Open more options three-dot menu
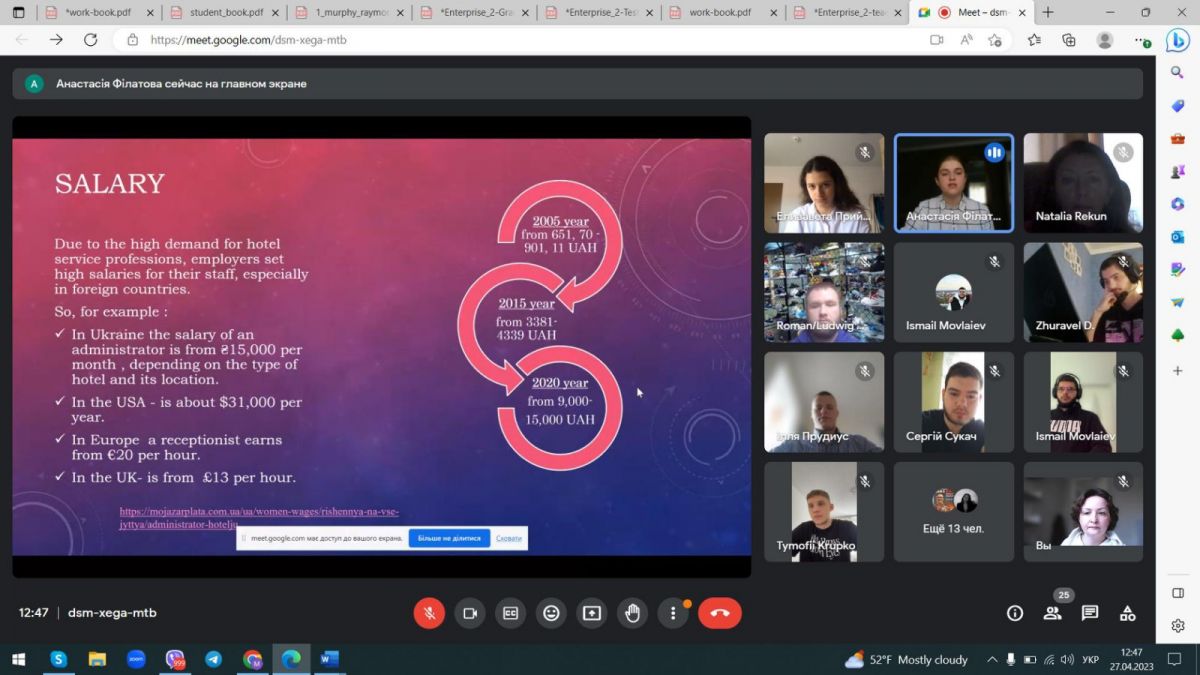The width and height of the screenshot is (1200, 675). click(673, 613)
